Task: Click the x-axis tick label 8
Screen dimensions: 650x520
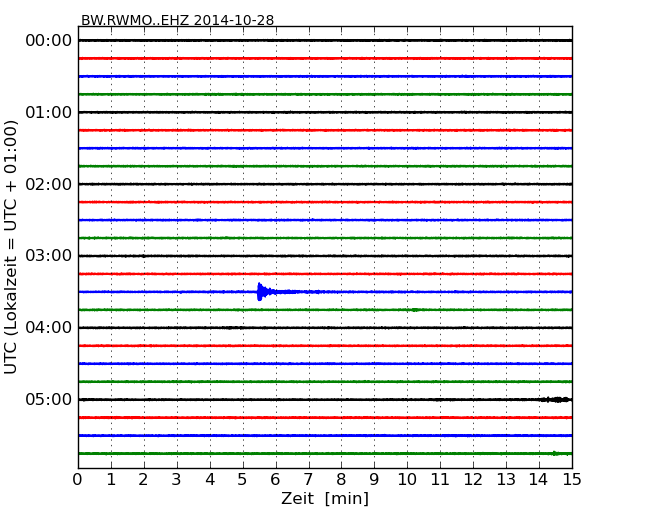Action: pyautogui.click(x=341, y=480)
